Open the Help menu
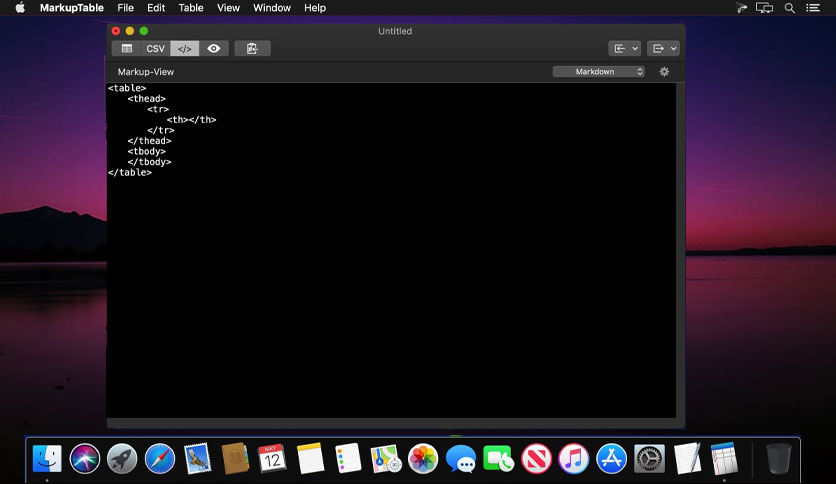The height and width of the screenshot is (484, 836). click(x=315, y=8)
